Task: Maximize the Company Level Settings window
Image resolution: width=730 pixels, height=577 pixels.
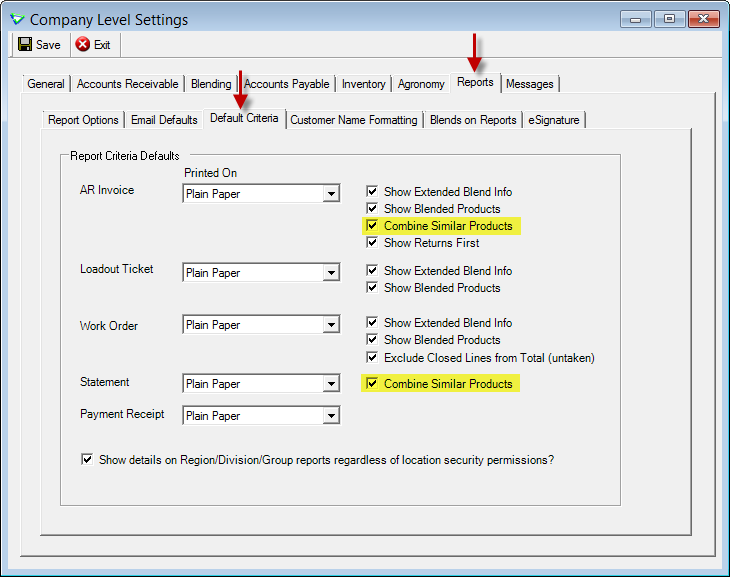Action: click(x=669, y=19)
